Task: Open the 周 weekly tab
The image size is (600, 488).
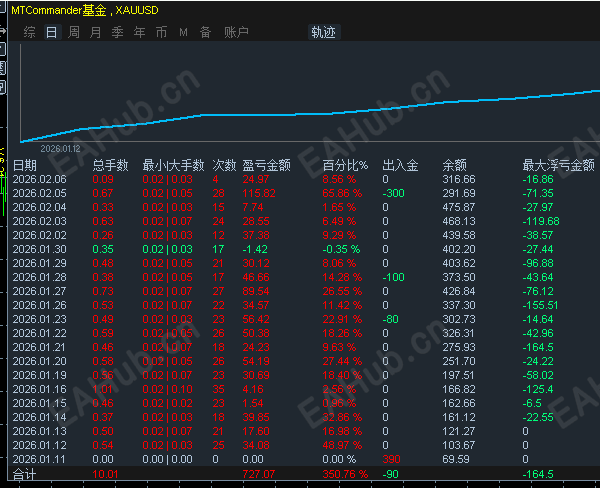Action: [x=74, y=32]
